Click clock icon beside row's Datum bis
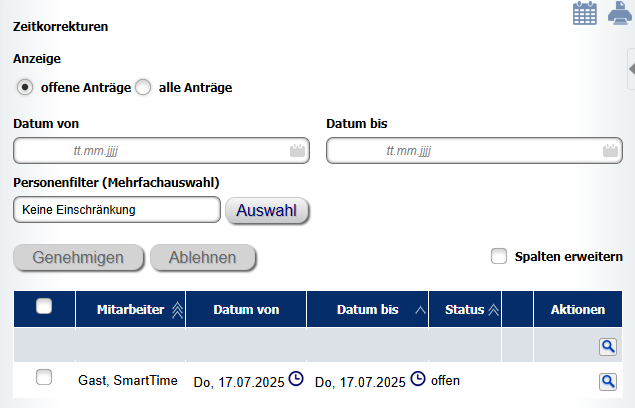 418,379
